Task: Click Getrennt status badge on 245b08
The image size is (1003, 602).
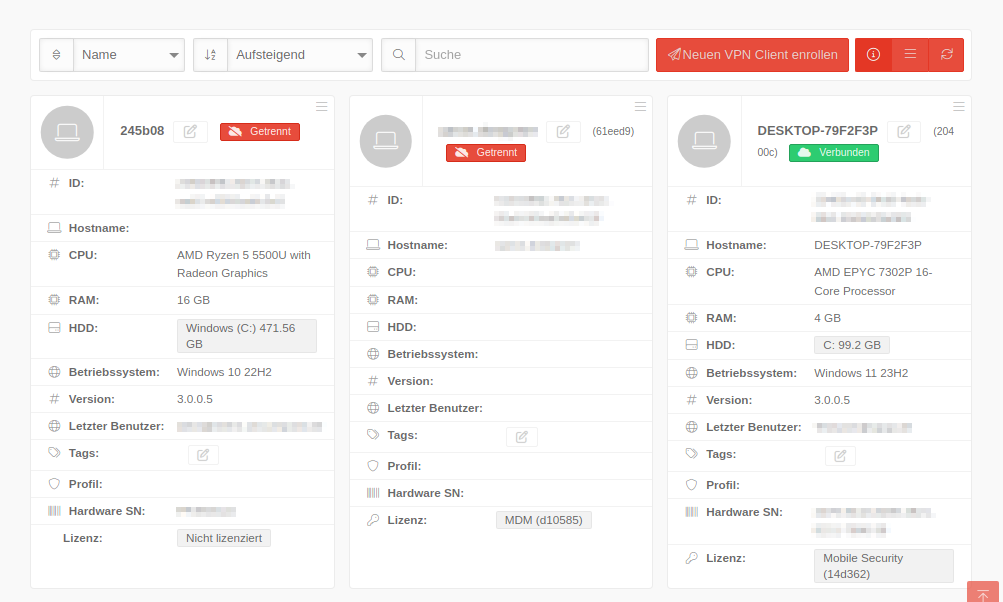Action: [x=260, y=132]
